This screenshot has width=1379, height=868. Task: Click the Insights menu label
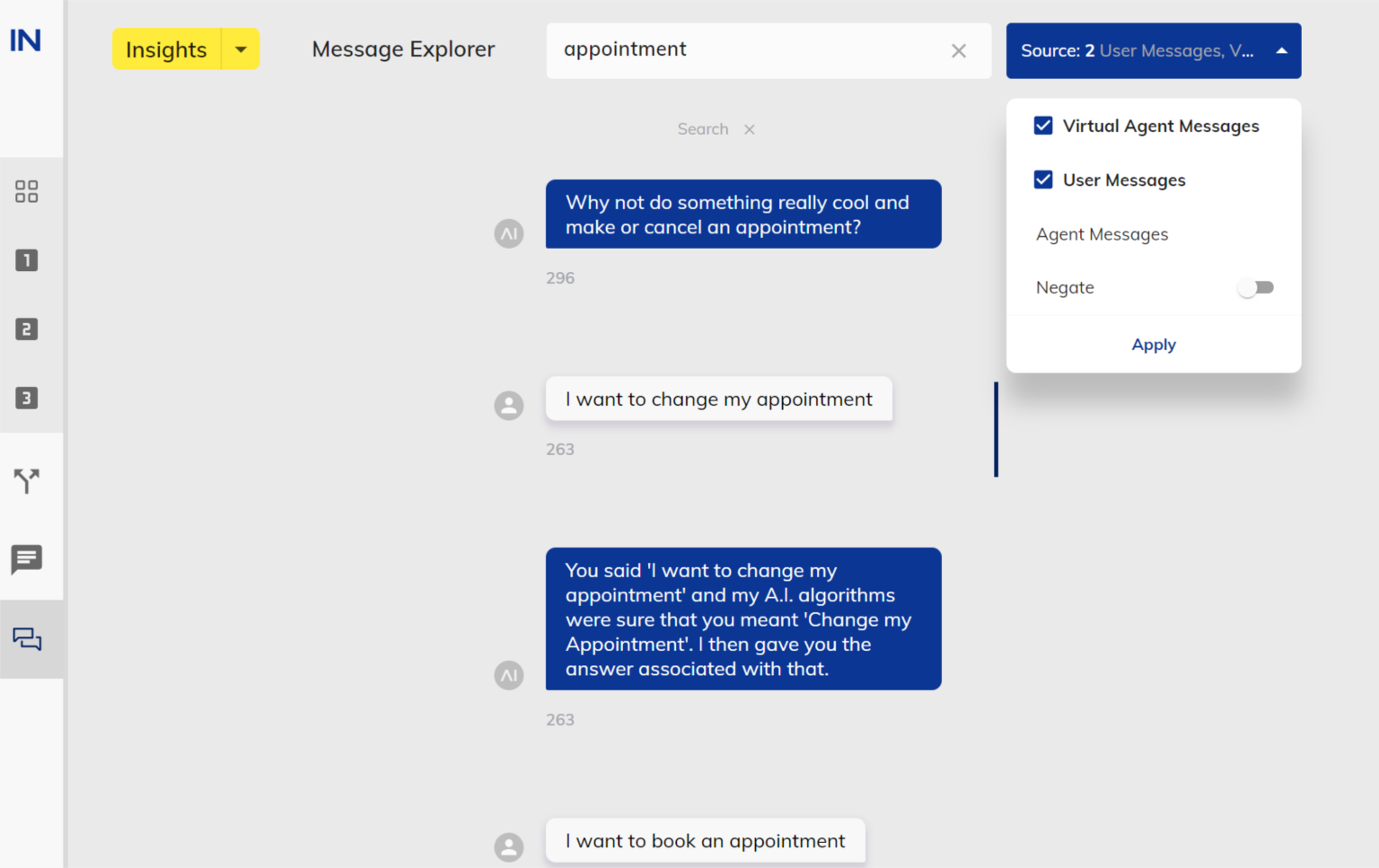coord(166,49)
